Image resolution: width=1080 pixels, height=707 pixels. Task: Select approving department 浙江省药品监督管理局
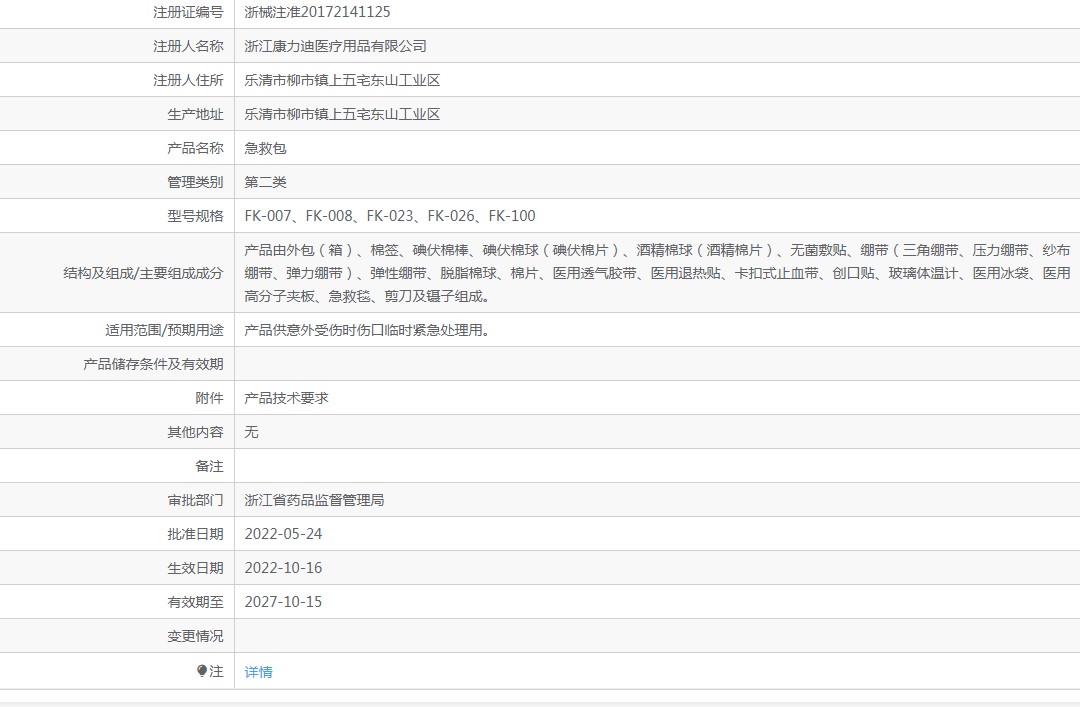[314, 500]
